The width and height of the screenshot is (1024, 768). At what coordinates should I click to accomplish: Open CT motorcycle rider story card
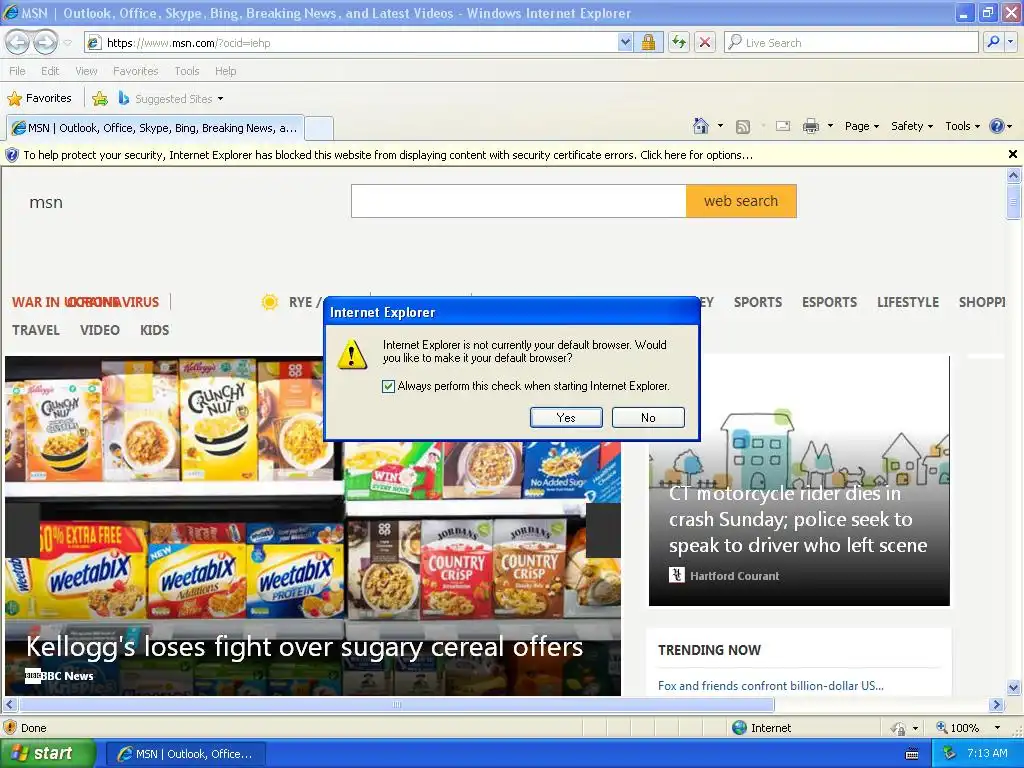point(799,480)
